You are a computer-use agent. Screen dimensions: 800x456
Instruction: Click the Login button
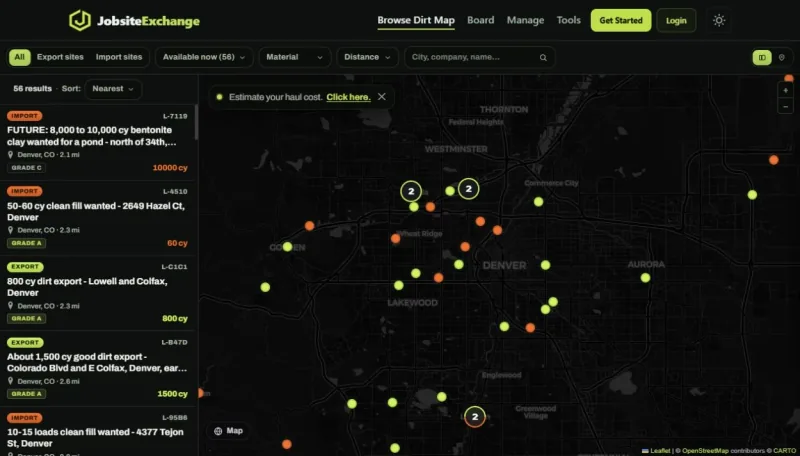[x=676, y=20]
